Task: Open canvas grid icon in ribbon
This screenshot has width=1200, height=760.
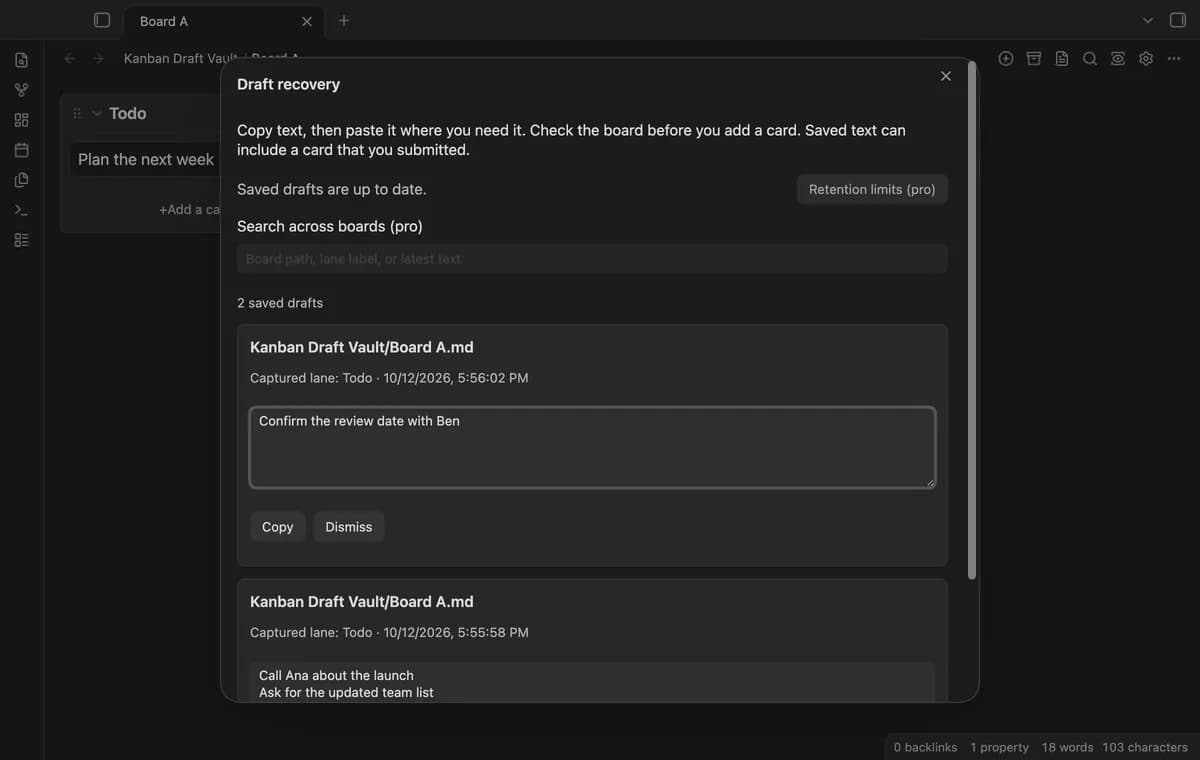Action: click(21, 121)
